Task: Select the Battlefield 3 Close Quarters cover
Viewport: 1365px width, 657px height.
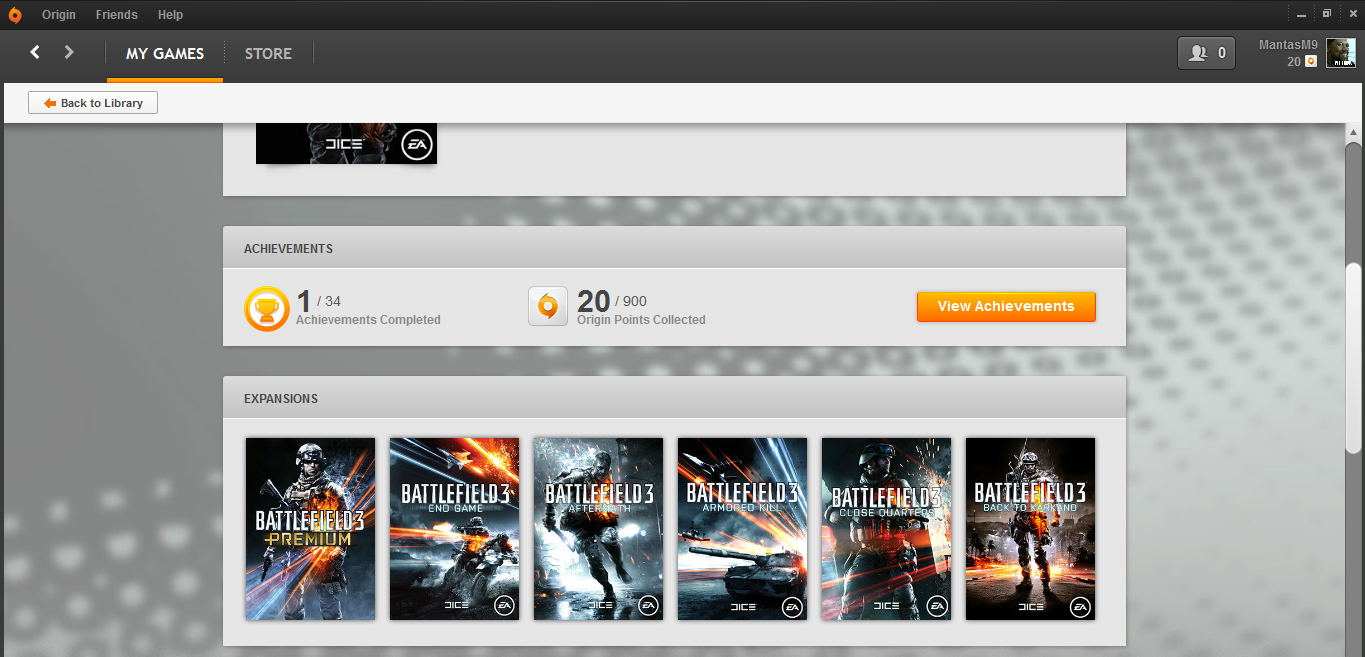Action: tap(887, 529)
